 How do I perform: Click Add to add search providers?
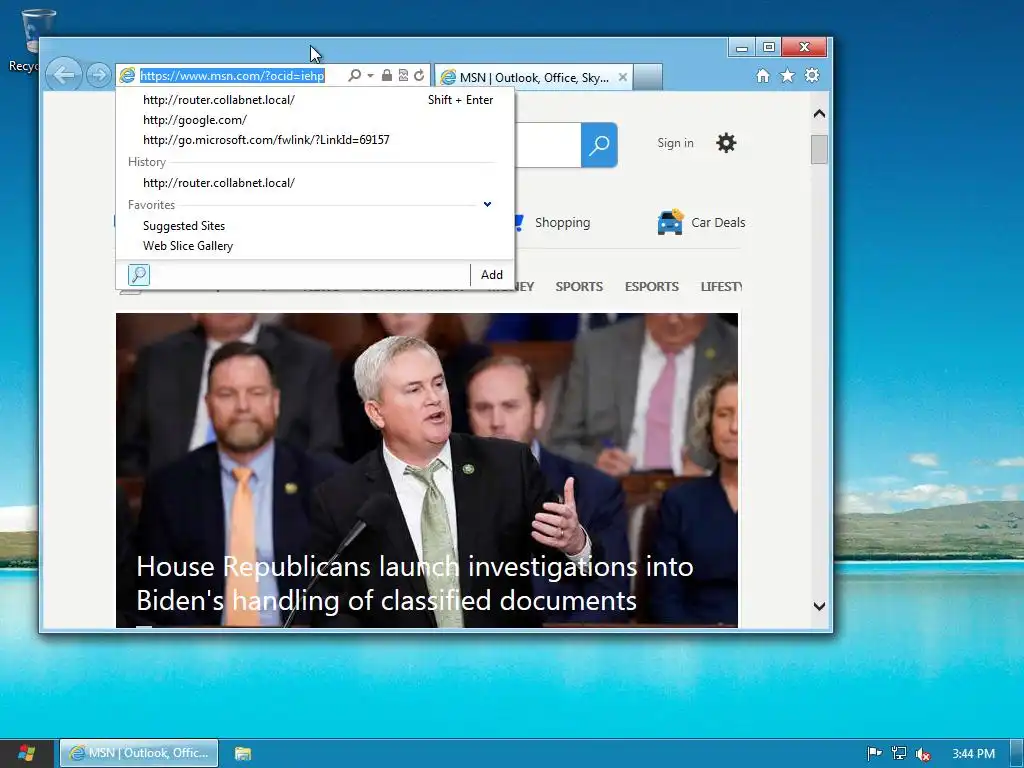[x=492, y=275]
